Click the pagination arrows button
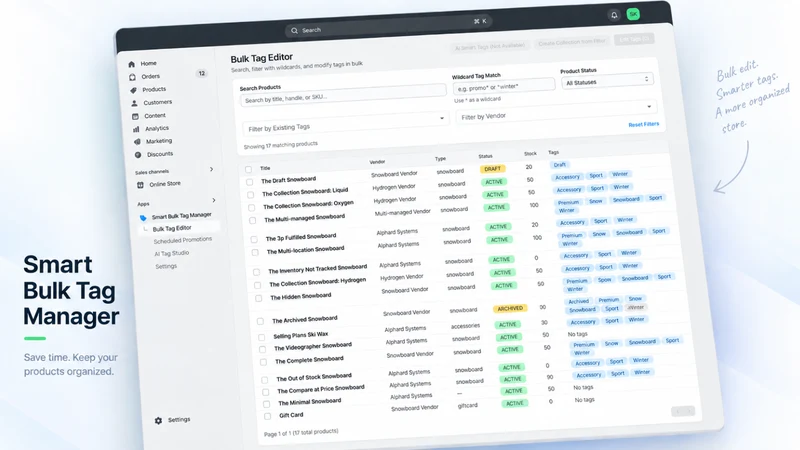800x450 pixels. point(683,411)
